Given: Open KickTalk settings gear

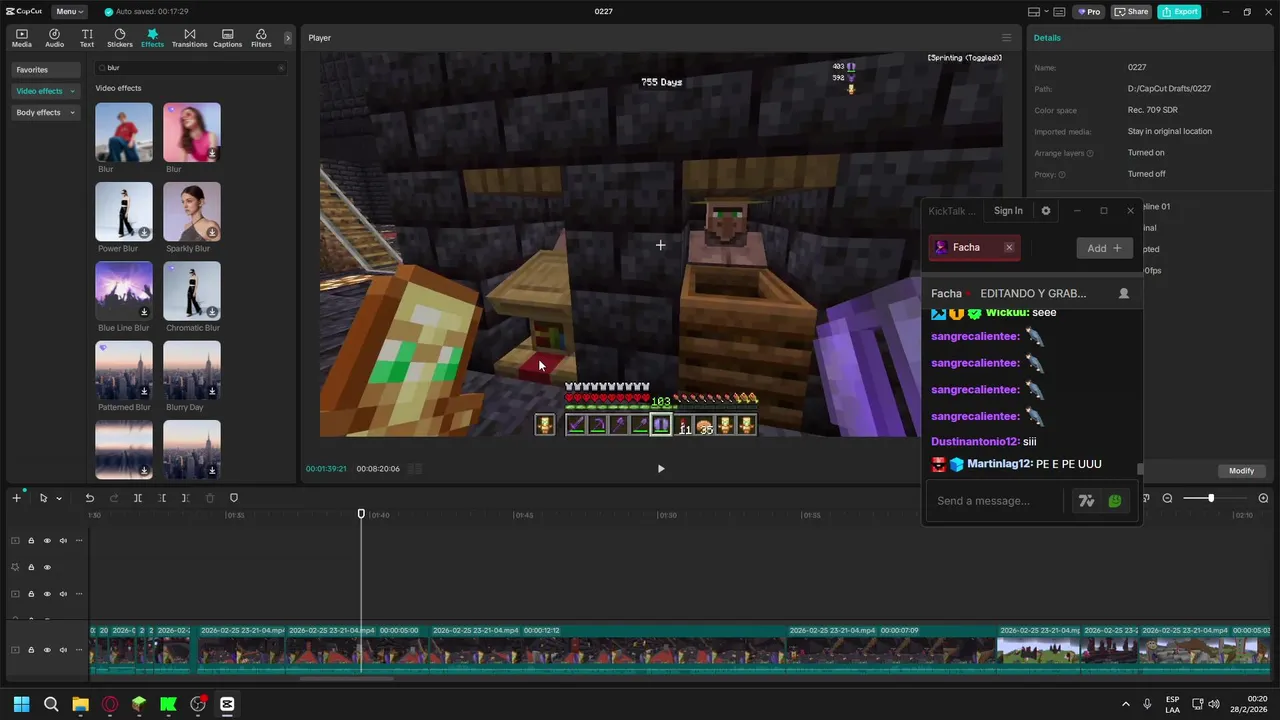Looking at the screenshot, I should [1046, 211].
